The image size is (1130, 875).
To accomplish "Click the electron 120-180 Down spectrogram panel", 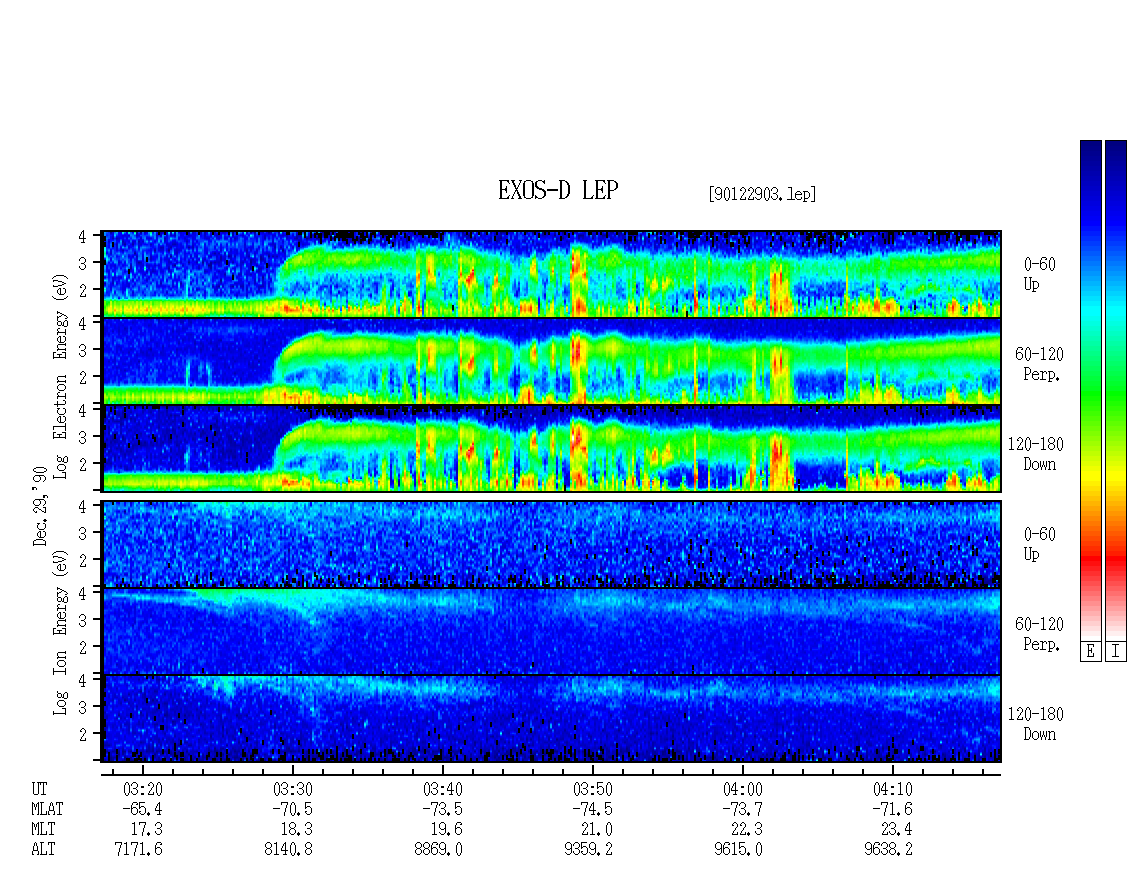I will point(552,448).
